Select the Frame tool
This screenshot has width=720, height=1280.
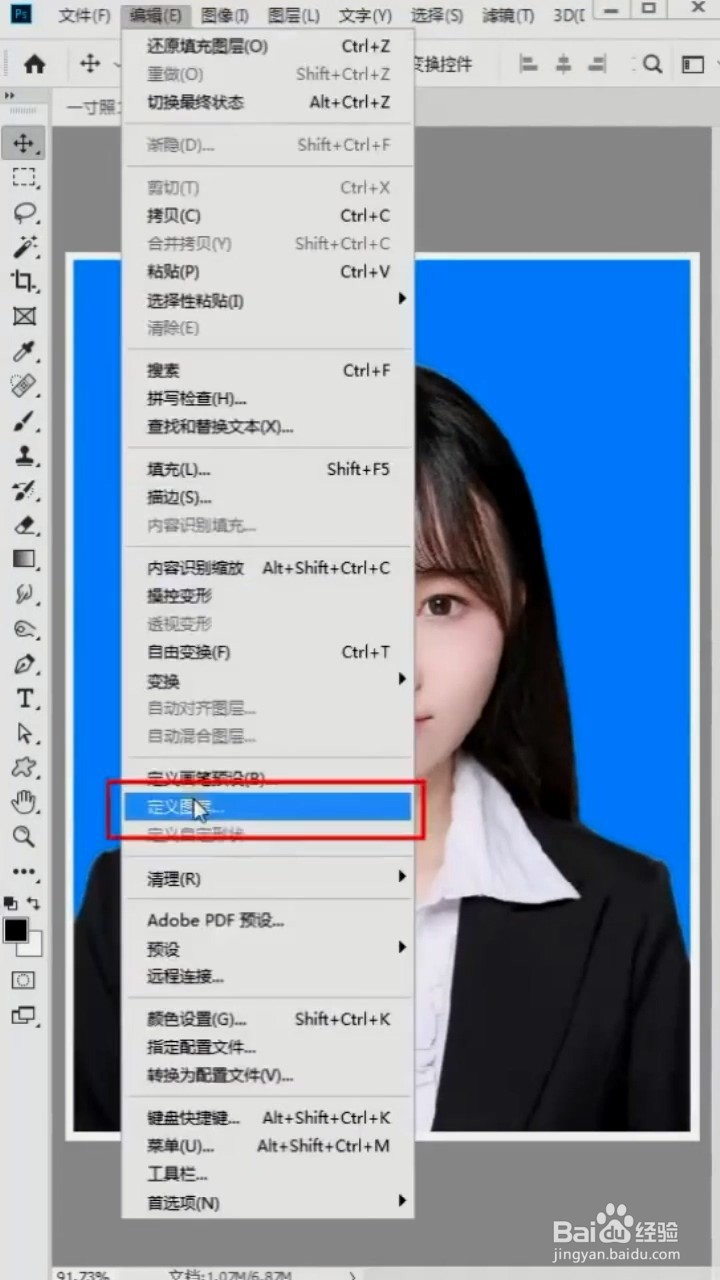[x=24, y=316]
